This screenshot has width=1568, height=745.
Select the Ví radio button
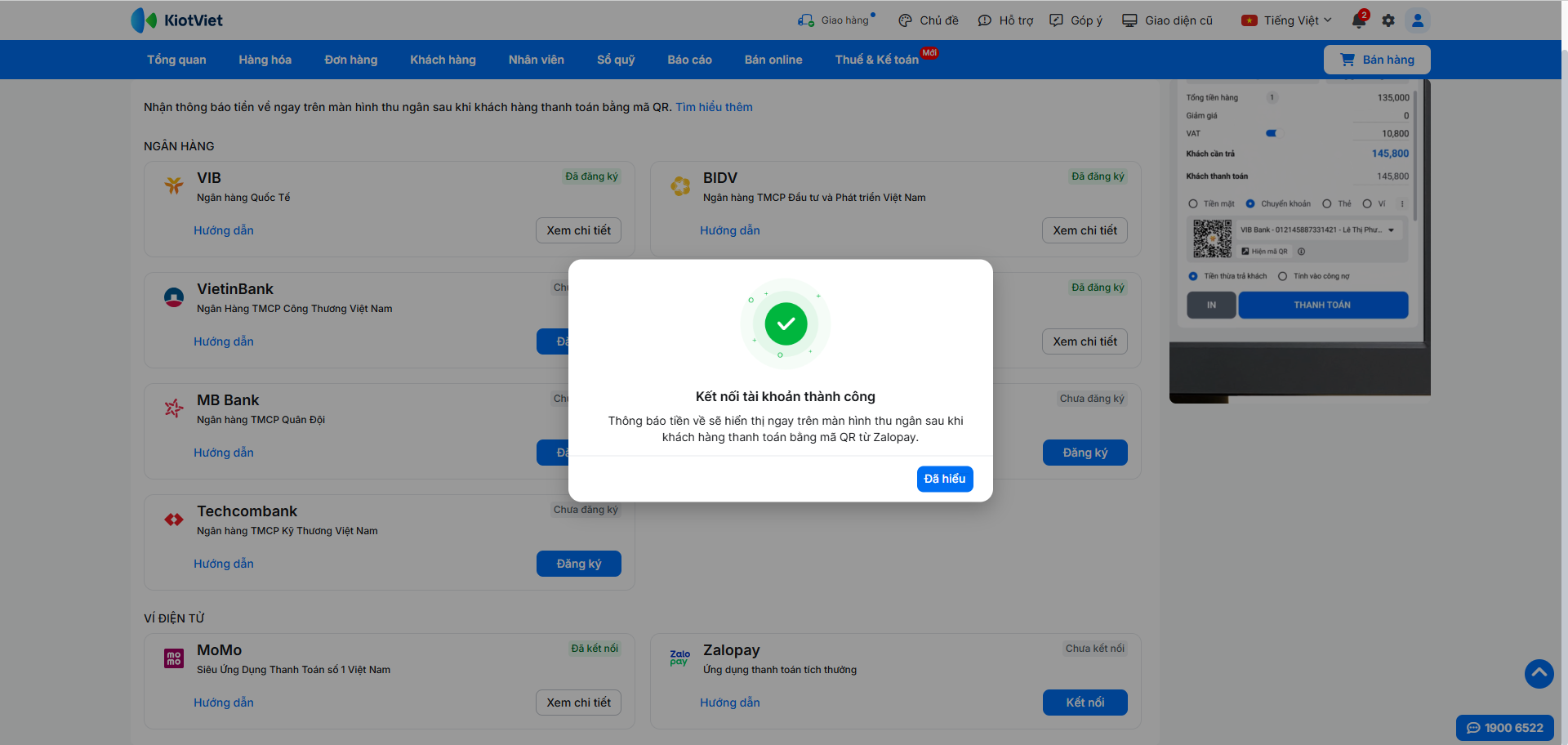[1367, 204]
